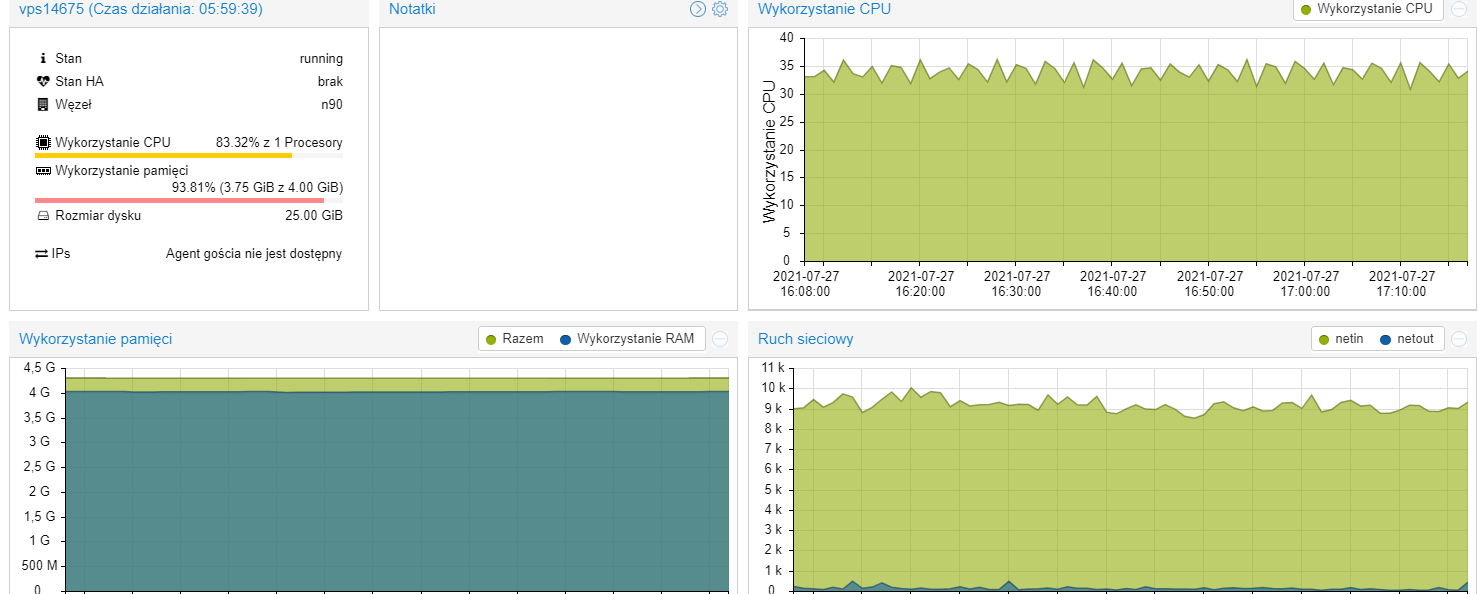The height and width of the screenshot is (594, 1479).
Task: Click the memory module icon beside Wykorzystanie pamięci
Action: coord(43,171)
